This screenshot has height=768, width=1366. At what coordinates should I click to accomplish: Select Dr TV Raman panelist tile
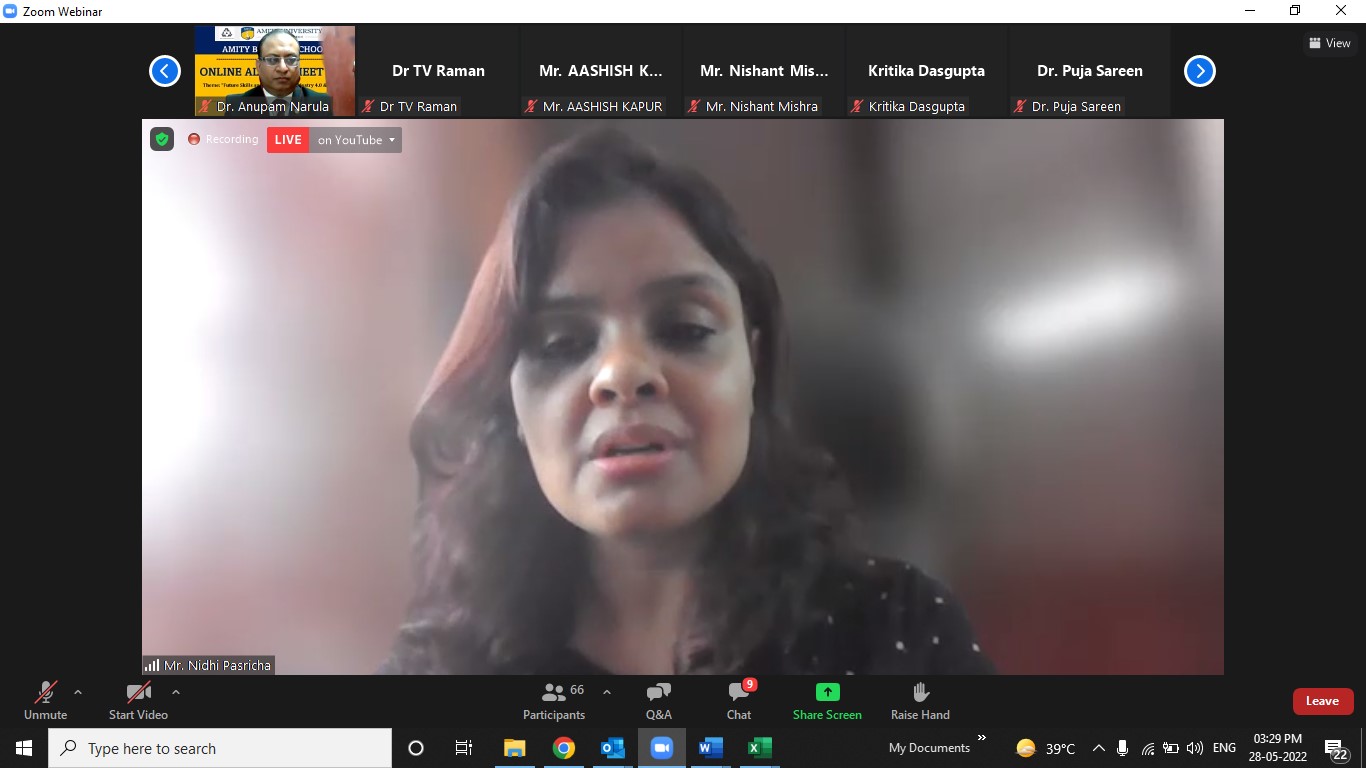coord(438,71)
